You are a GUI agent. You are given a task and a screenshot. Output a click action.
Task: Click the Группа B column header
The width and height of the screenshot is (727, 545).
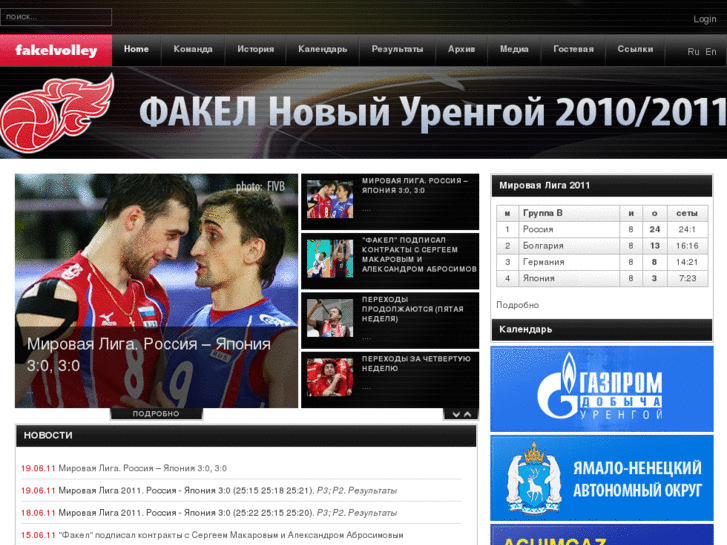[x=569, y=213]
